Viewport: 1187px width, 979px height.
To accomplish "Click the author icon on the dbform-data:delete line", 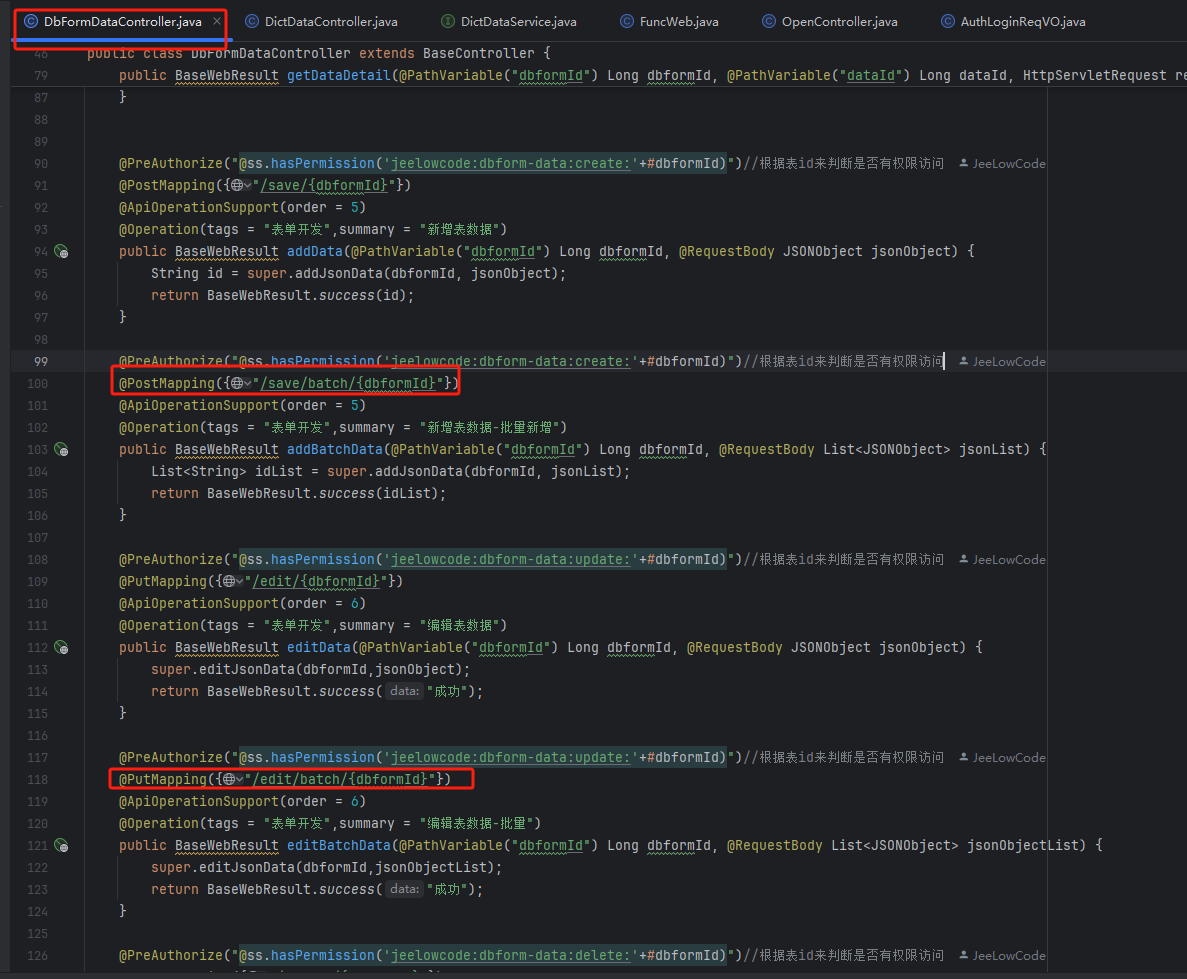I will click(964, 956).
